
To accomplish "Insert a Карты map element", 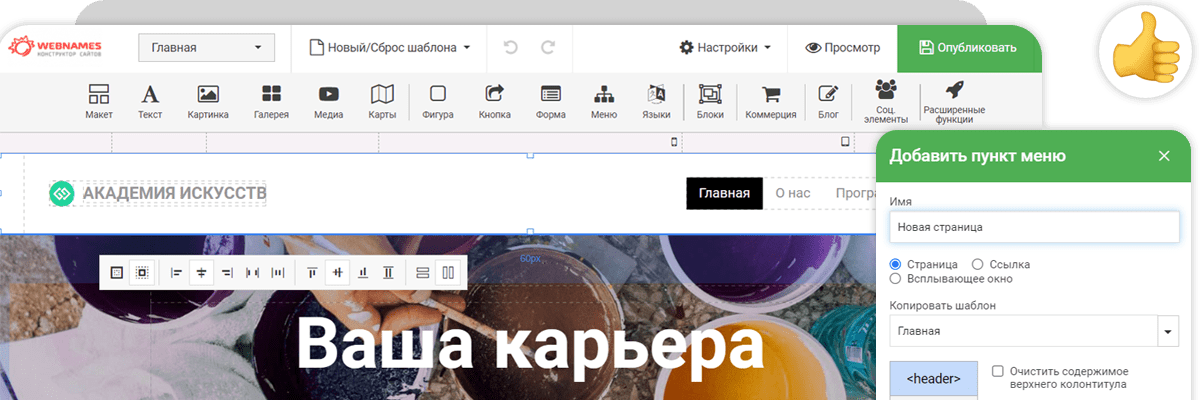I will (382, 102).
